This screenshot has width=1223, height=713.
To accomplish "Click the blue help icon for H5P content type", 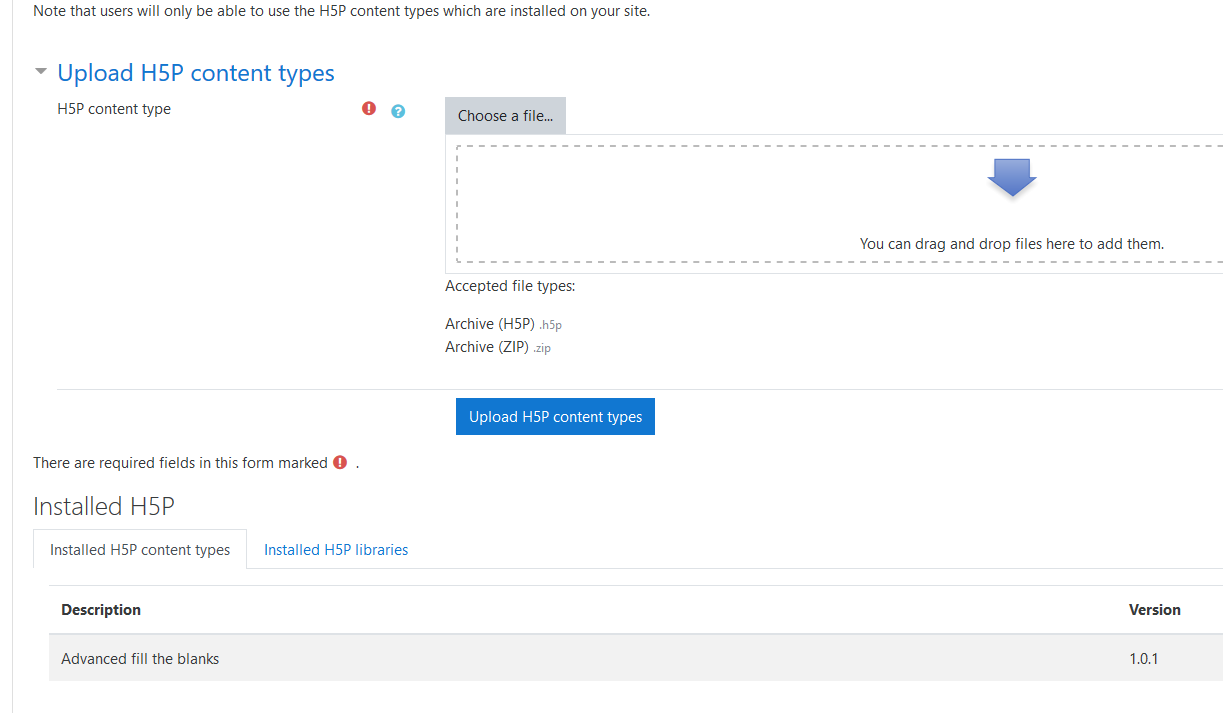I will (398, 111).
